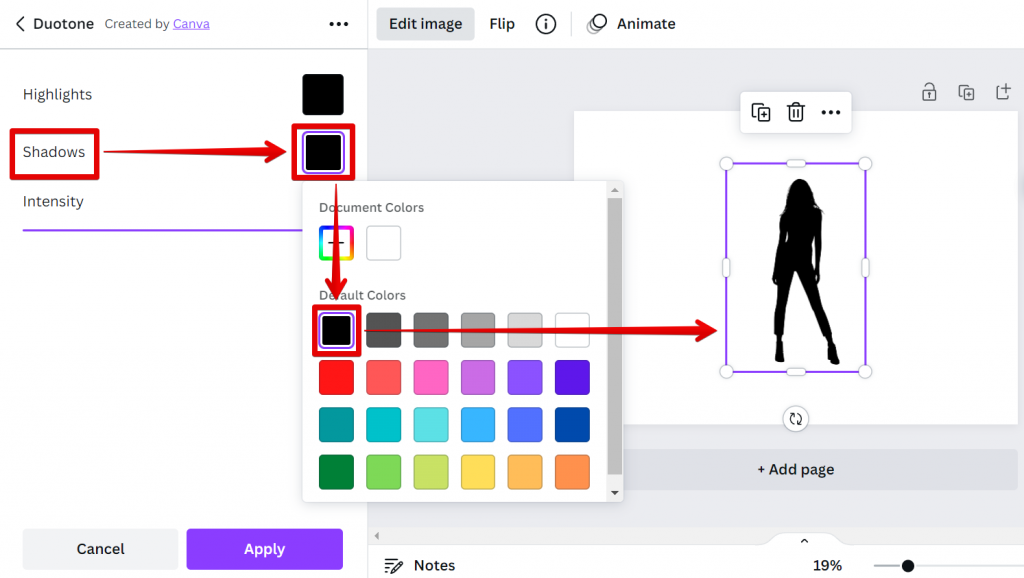
Task: Click the rotate handle below the image
Action: 796,419
